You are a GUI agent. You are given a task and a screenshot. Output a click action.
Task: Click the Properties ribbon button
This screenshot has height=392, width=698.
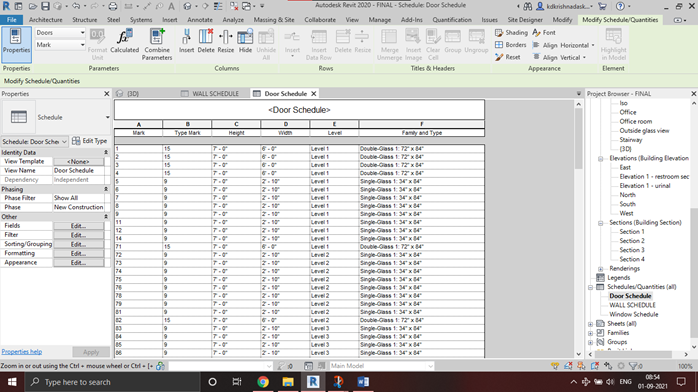click(16, 44)
